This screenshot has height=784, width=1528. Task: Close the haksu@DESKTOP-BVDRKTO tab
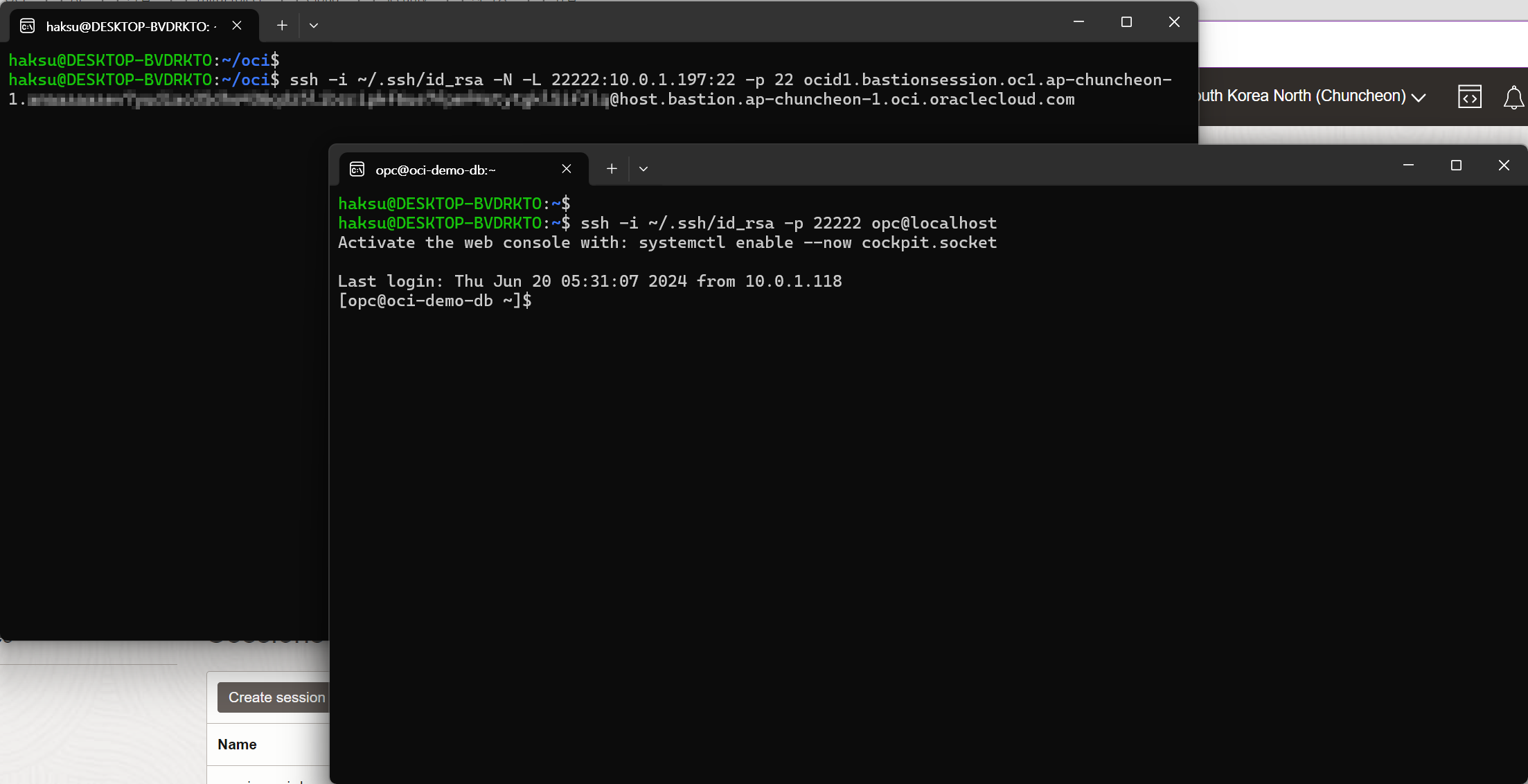pos(237,26)
